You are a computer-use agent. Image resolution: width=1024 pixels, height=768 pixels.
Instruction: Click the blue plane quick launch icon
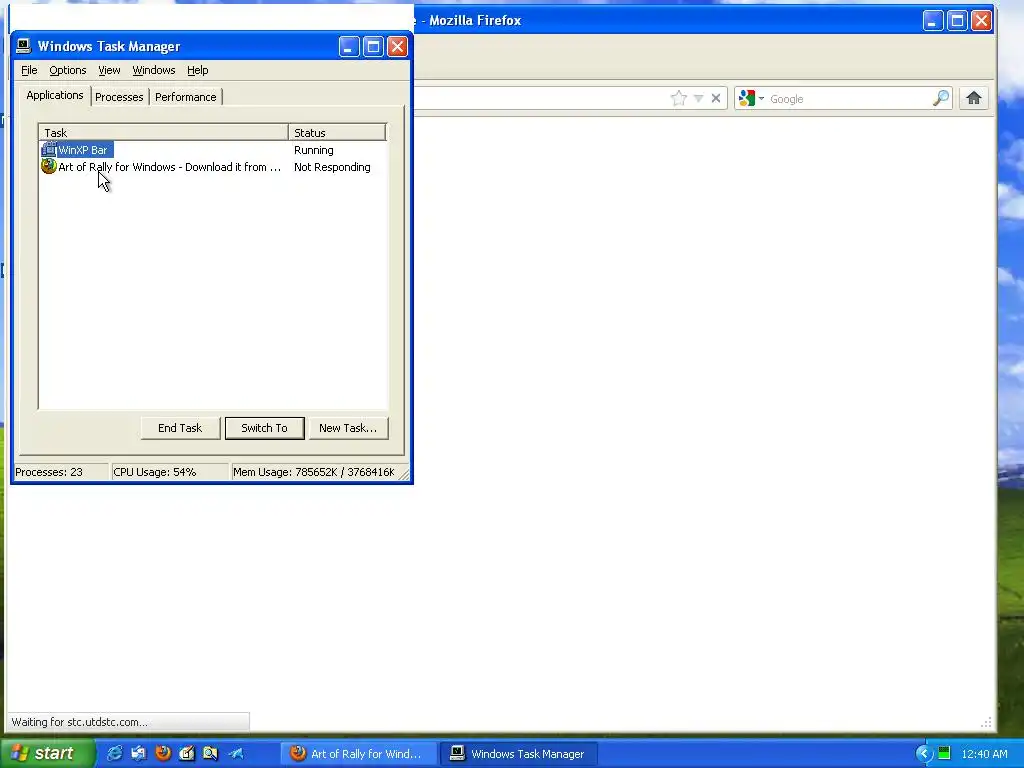[236, 754]
